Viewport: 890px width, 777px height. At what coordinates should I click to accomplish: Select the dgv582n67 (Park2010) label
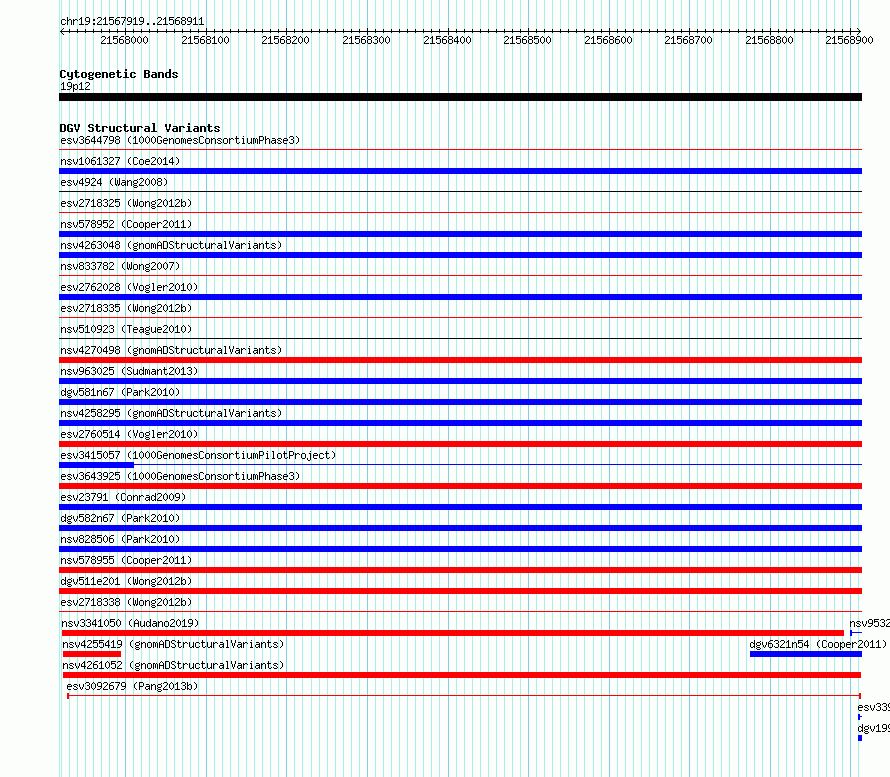click(x=120, y=518)
